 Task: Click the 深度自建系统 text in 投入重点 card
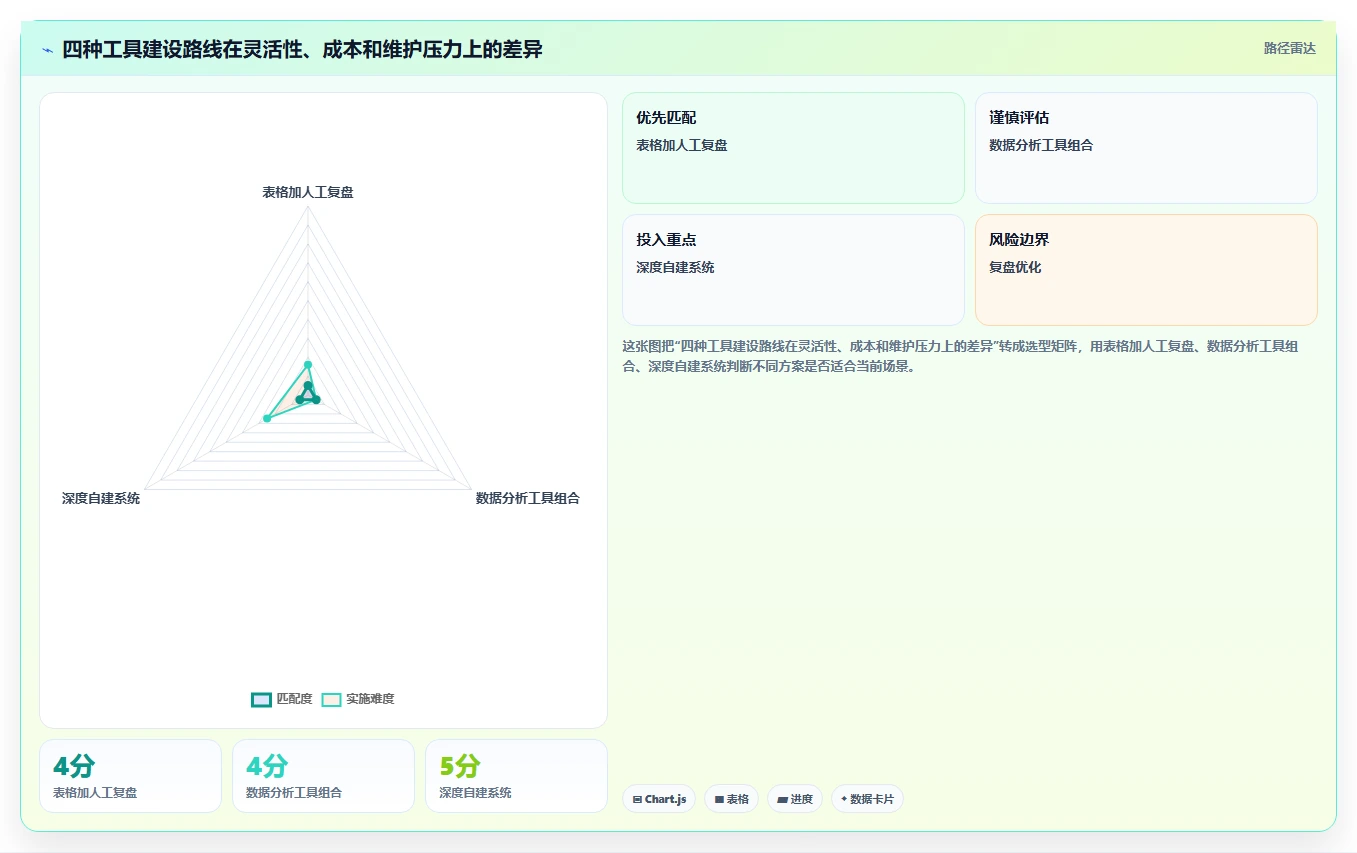(675, 268)
